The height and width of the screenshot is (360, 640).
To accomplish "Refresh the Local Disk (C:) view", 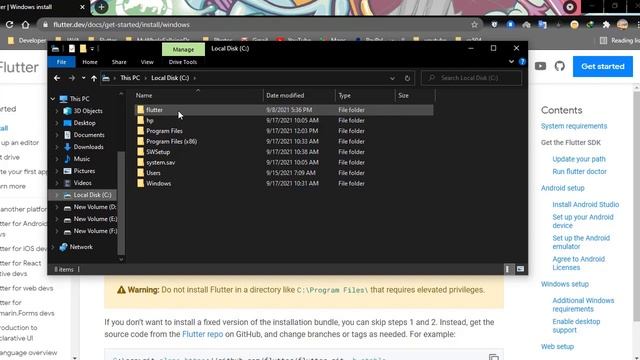I will [x=407, y=78].
